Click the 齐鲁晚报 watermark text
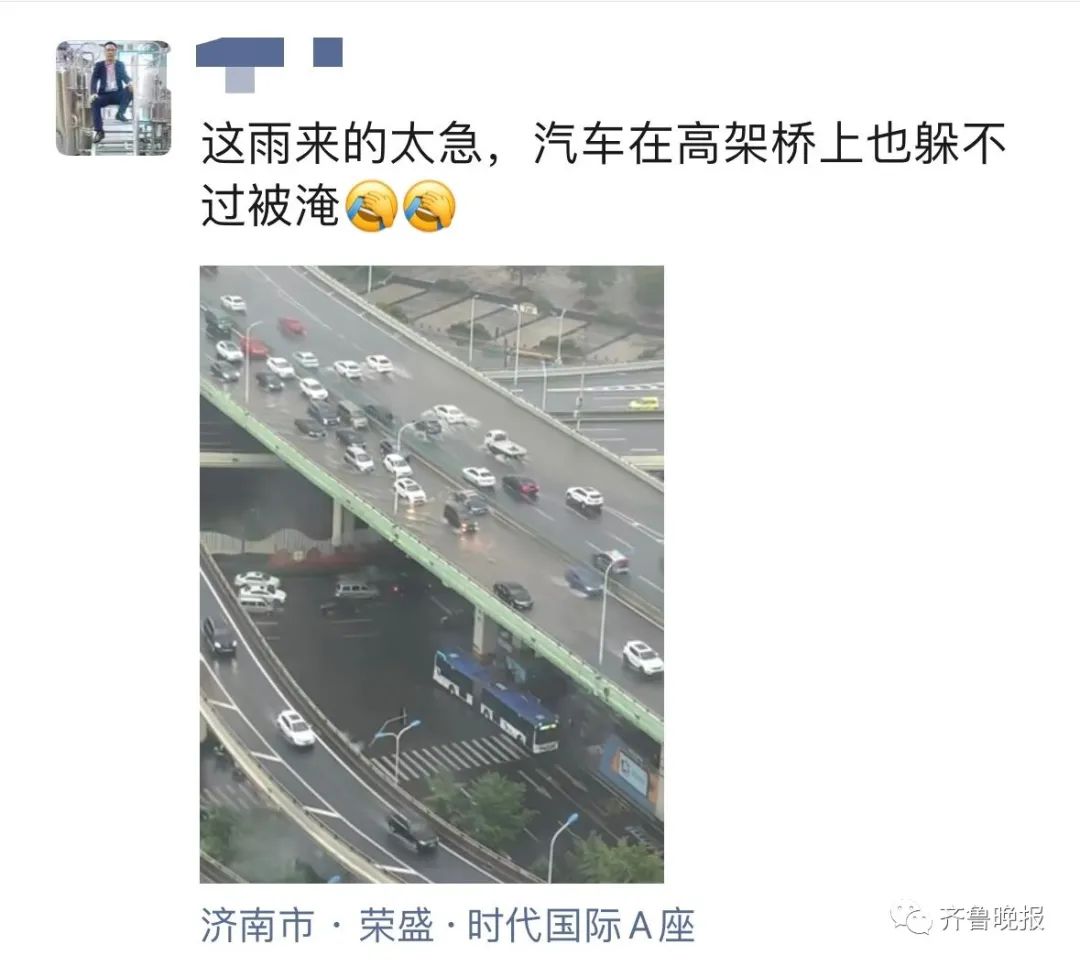The height and width of the screenshot is (966, 1080). click(991, 918)
